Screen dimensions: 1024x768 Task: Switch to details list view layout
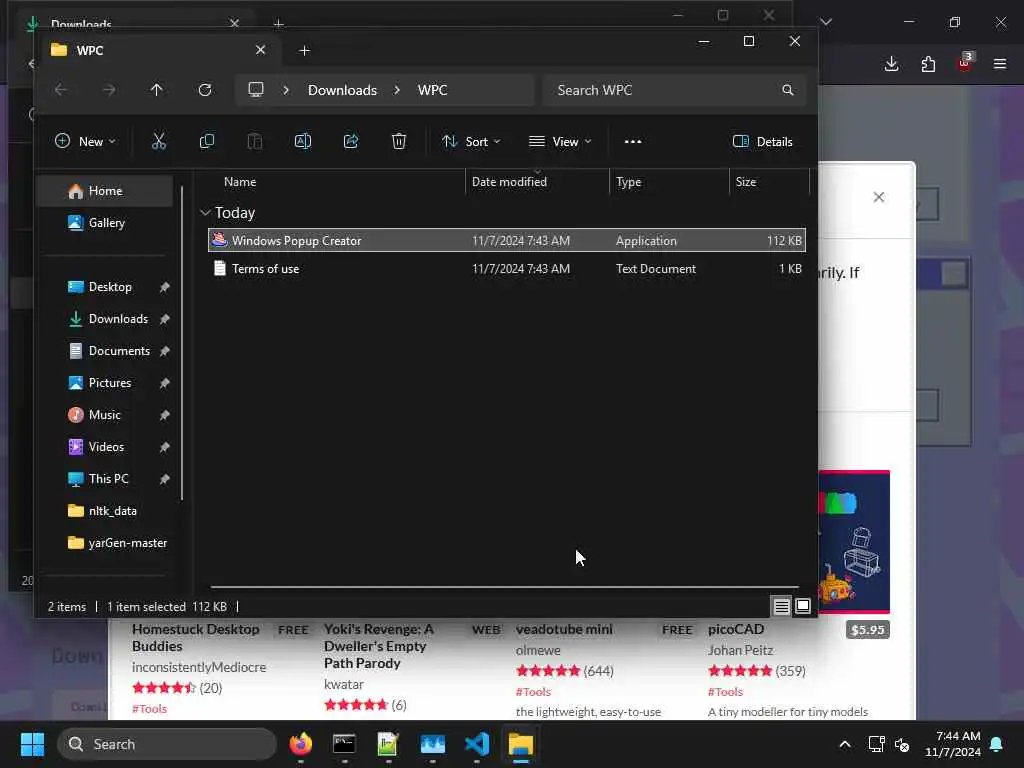[x=781, y=606]
